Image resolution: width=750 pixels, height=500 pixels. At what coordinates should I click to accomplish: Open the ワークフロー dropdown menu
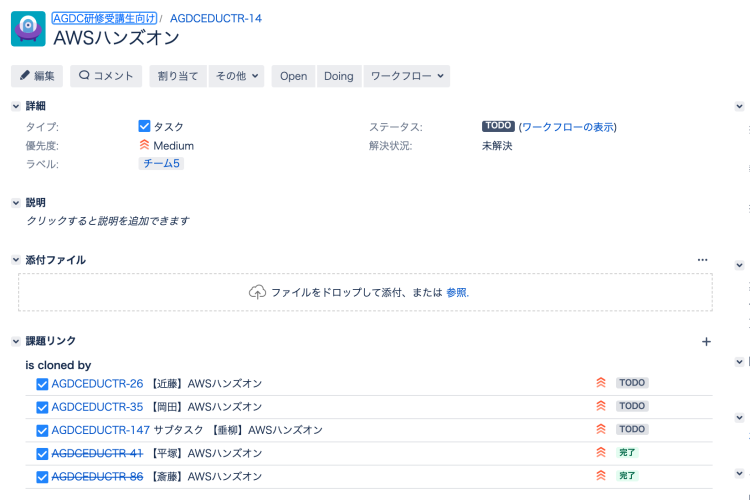407,76
